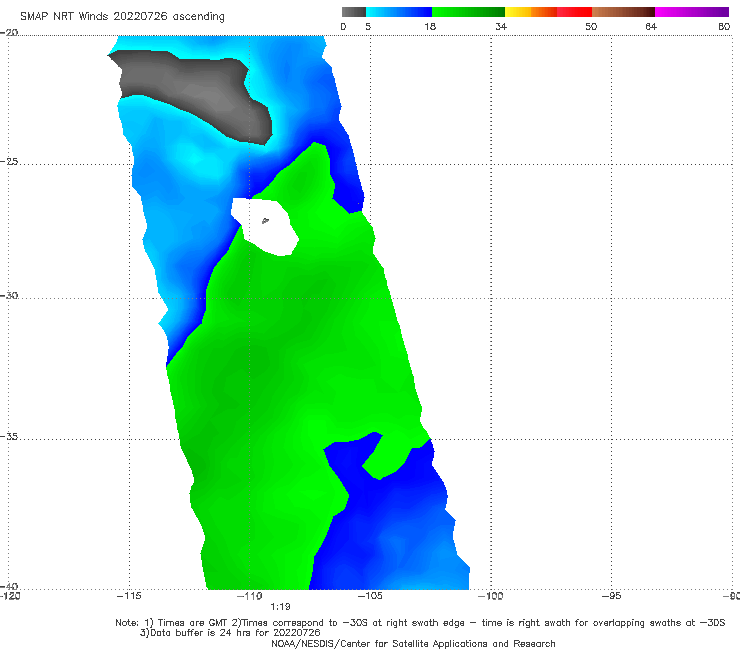Click the 'NOAA/NESDIS/Center for Satellite Applications and Research' credit

click(413, 643)
